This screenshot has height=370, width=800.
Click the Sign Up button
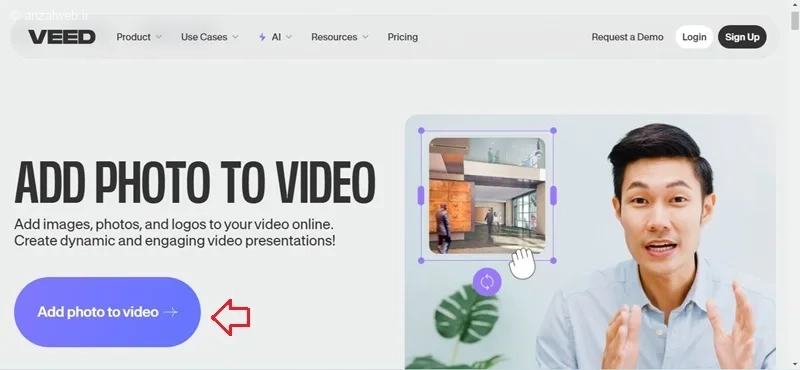click(742, 37)
